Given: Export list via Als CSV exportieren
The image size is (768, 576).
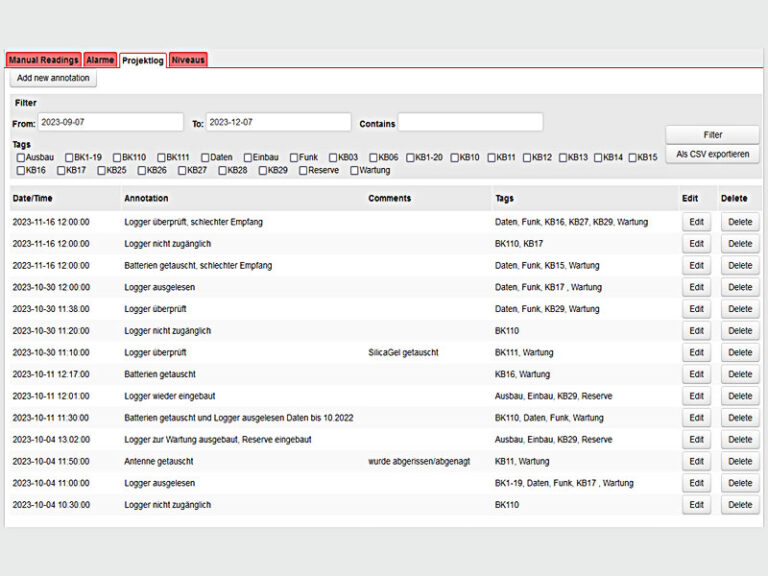Looking at the screenshot, I should point(712,154).
